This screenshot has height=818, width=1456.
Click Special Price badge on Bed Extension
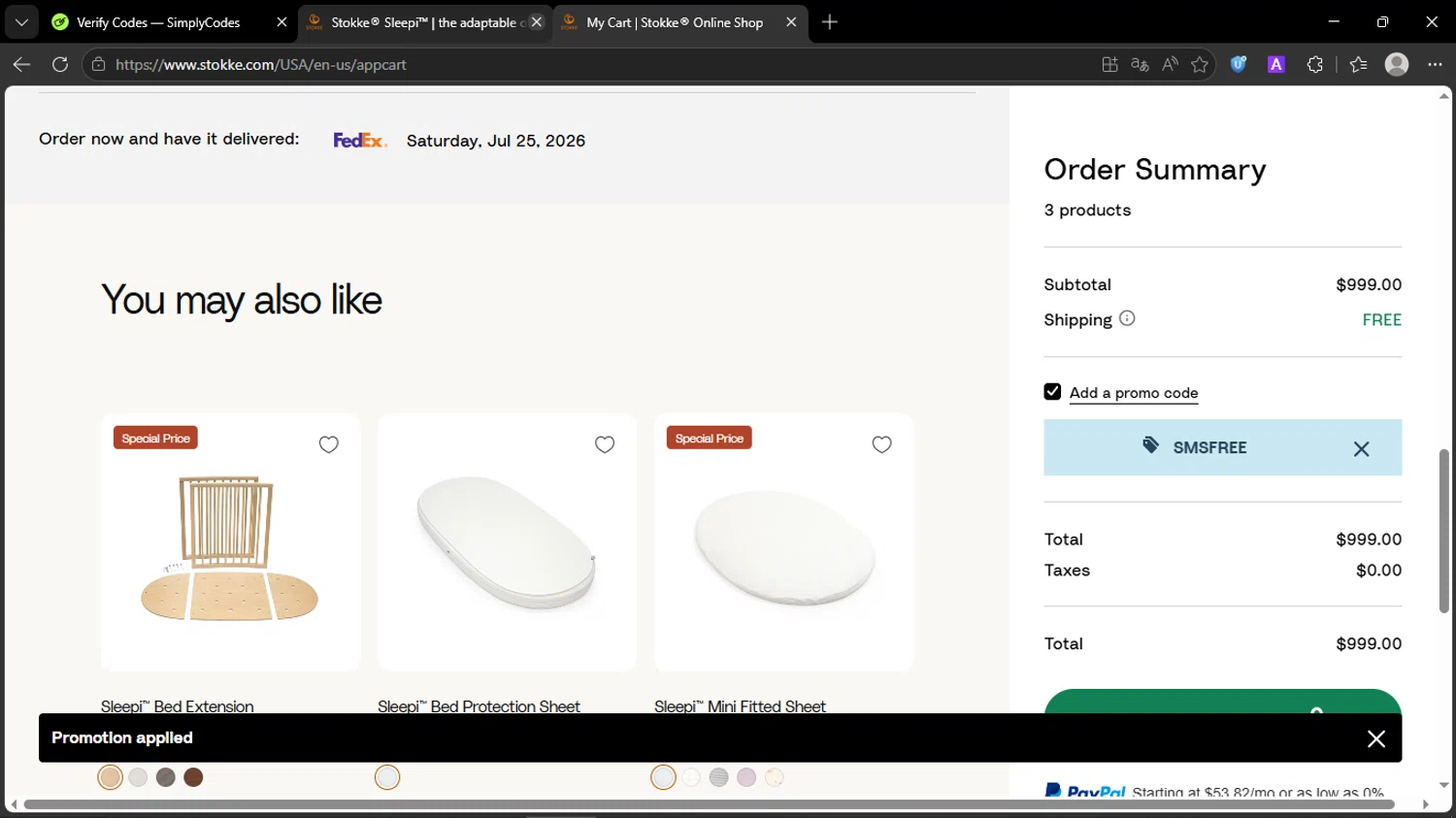pyautogui.click(x=155, y=439)
